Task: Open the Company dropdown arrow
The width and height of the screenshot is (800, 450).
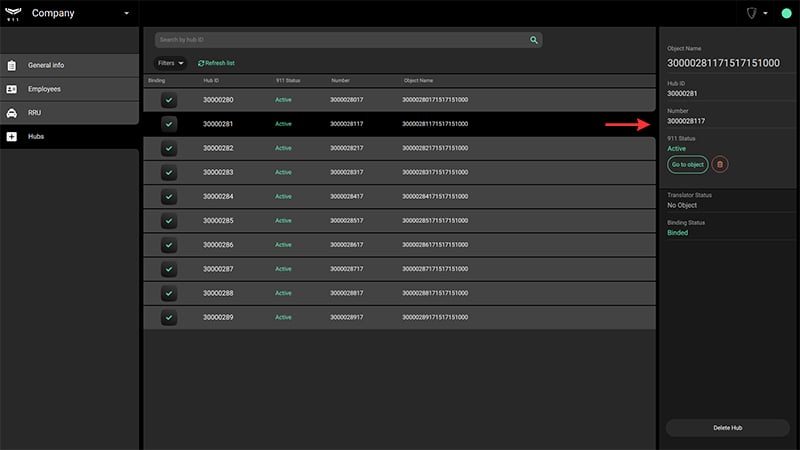Action: click(127, 13)
